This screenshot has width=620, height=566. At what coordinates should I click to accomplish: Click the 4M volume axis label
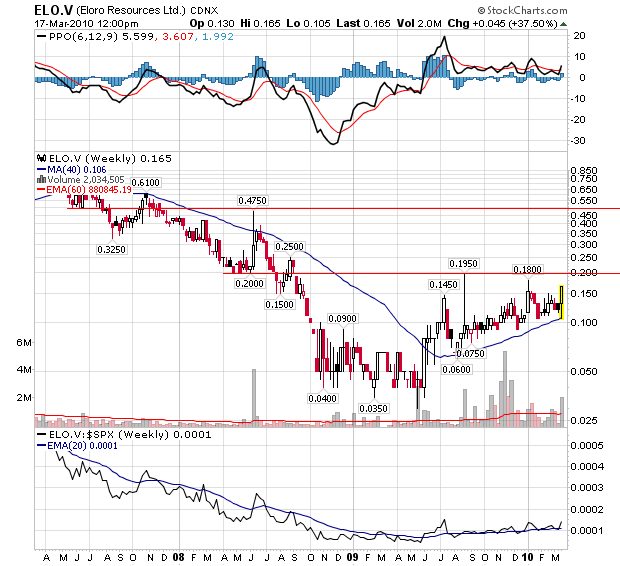[x=24, y=370]
